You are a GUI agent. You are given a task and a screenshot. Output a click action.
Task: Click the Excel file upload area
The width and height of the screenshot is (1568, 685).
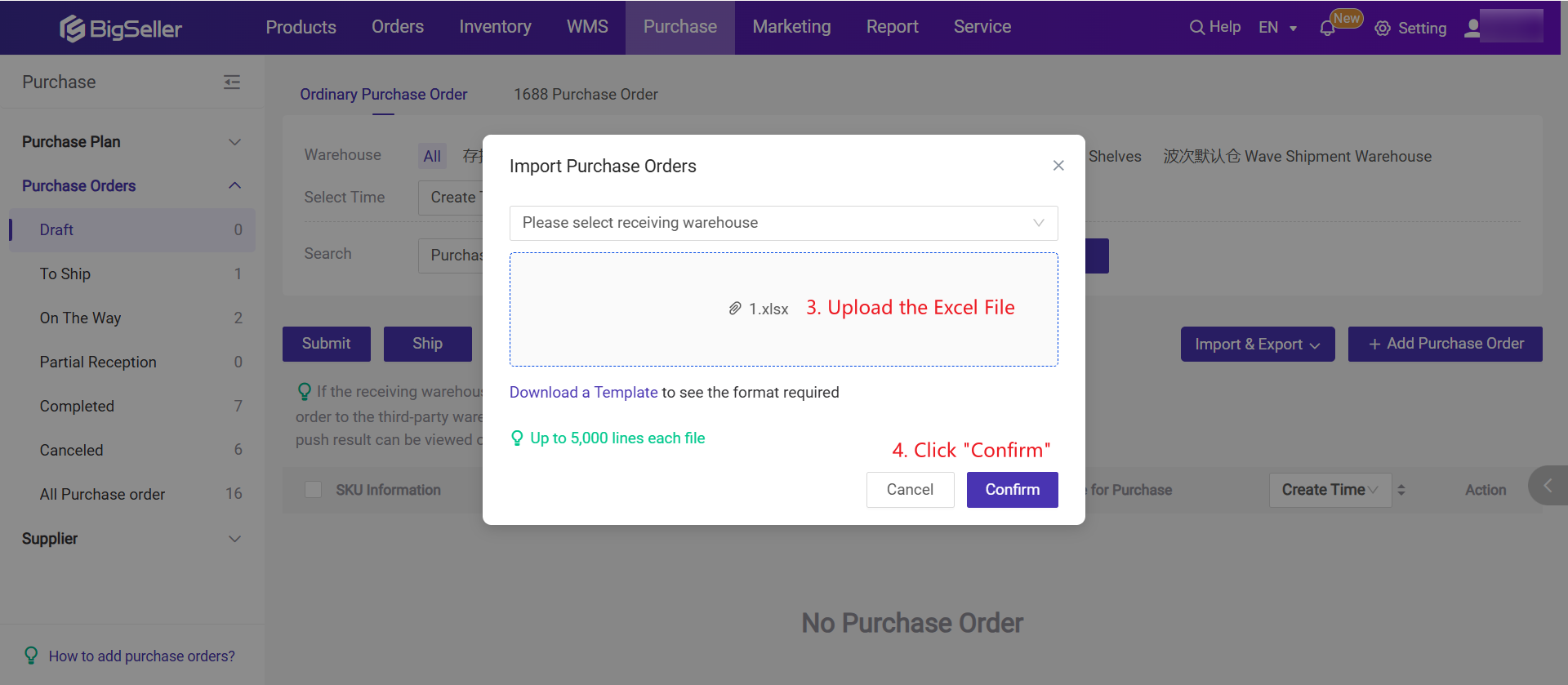(x=783, y=309)
